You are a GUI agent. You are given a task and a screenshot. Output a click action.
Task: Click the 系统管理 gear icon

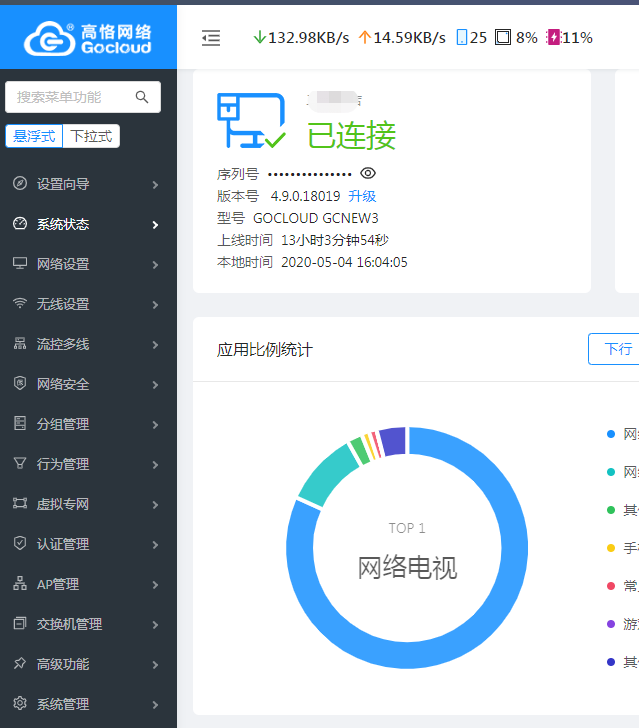[x=20, y=704]
